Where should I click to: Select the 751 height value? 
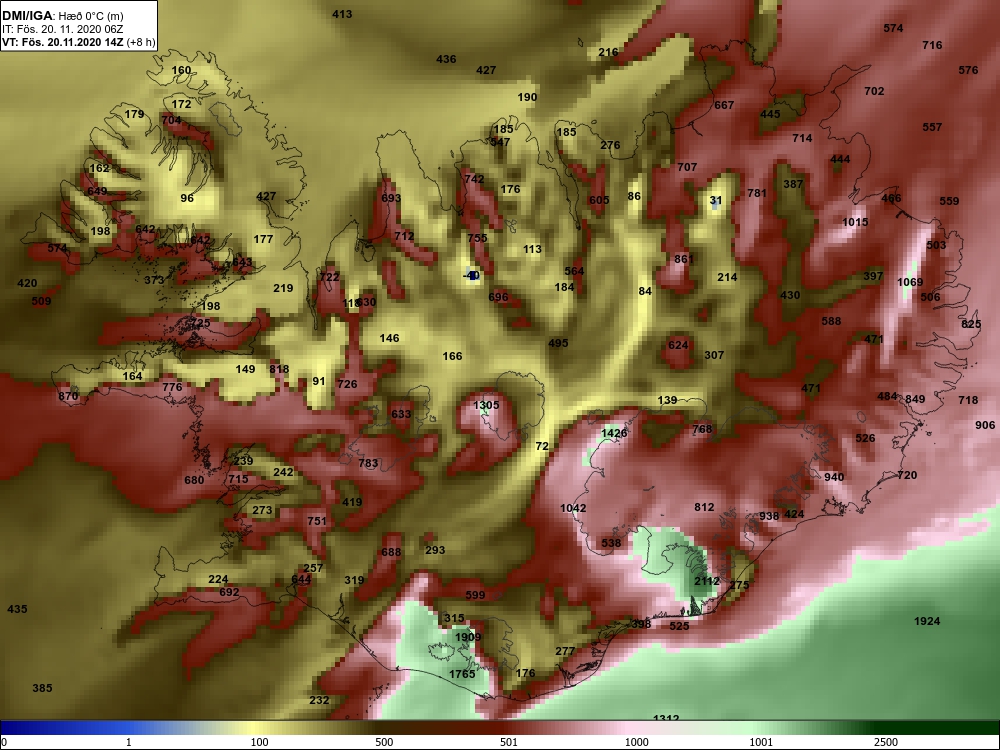(316, 521)
